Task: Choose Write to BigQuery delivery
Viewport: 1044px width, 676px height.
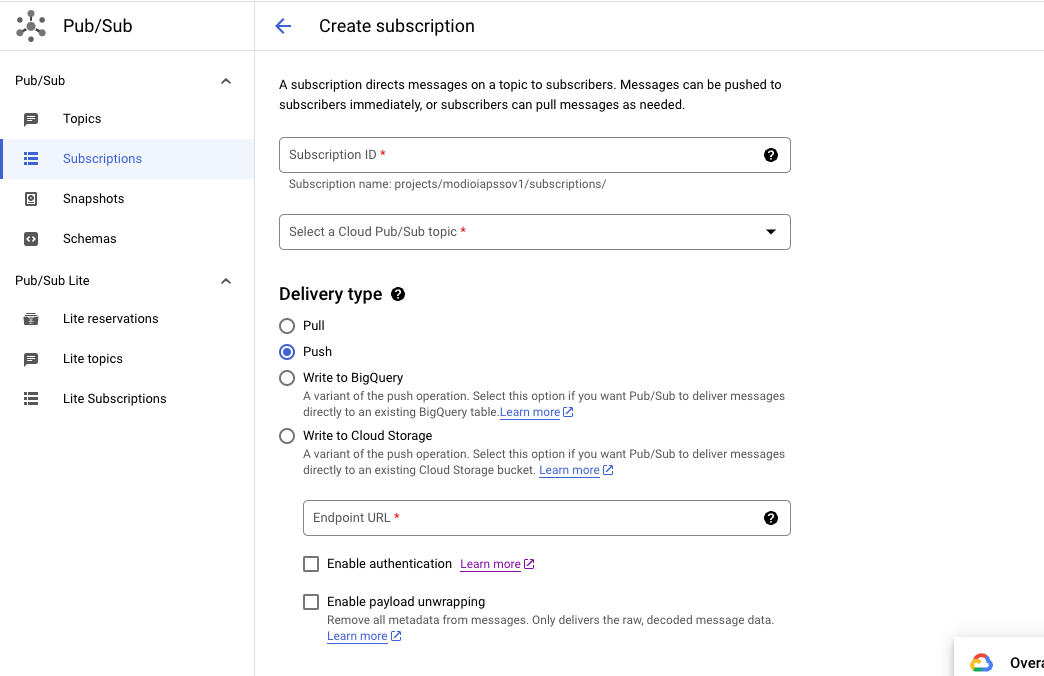Action: (x=287, y=378)
